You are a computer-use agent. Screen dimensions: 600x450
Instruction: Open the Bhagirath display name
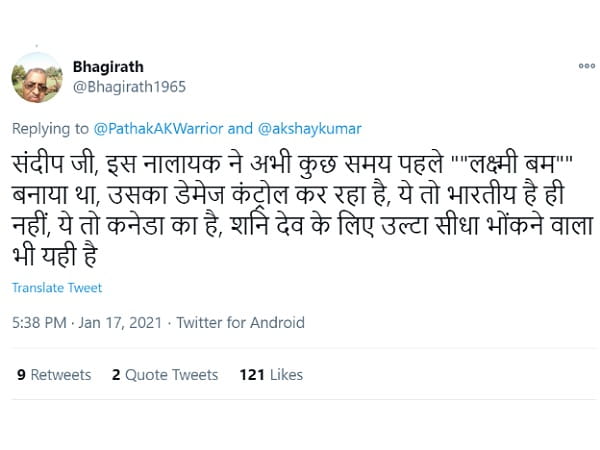[x=108, y=67]
